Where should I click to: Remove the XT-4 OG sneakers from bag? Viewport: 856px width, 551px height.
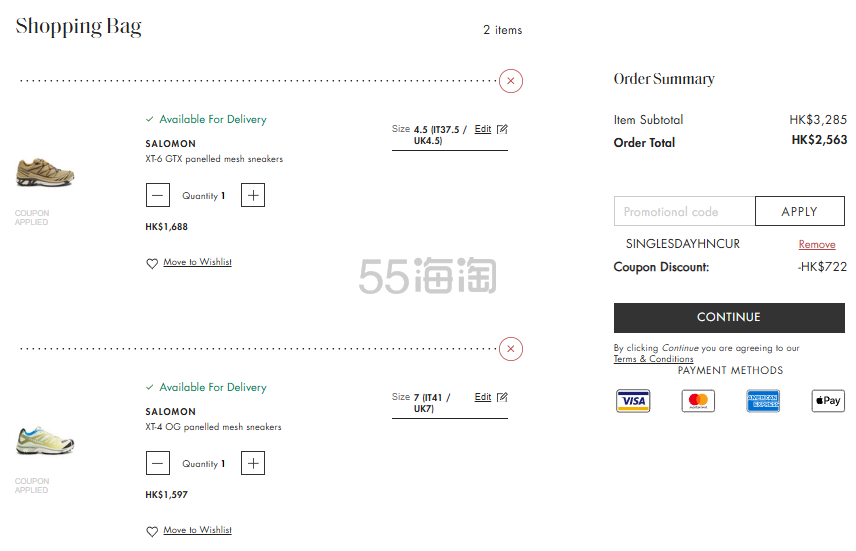point(511,349)
